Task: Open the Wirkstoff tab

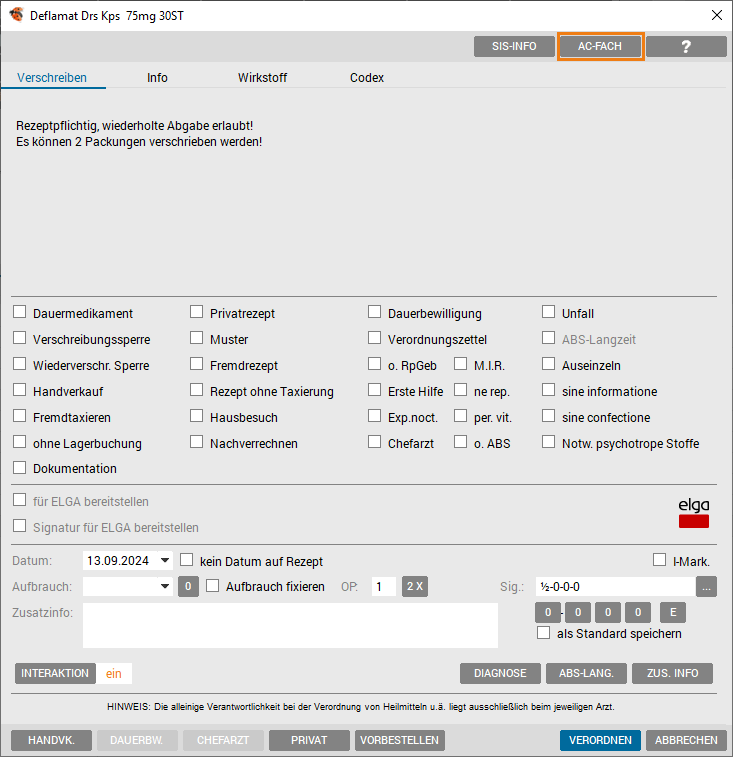Action: [x=262, y=78]
